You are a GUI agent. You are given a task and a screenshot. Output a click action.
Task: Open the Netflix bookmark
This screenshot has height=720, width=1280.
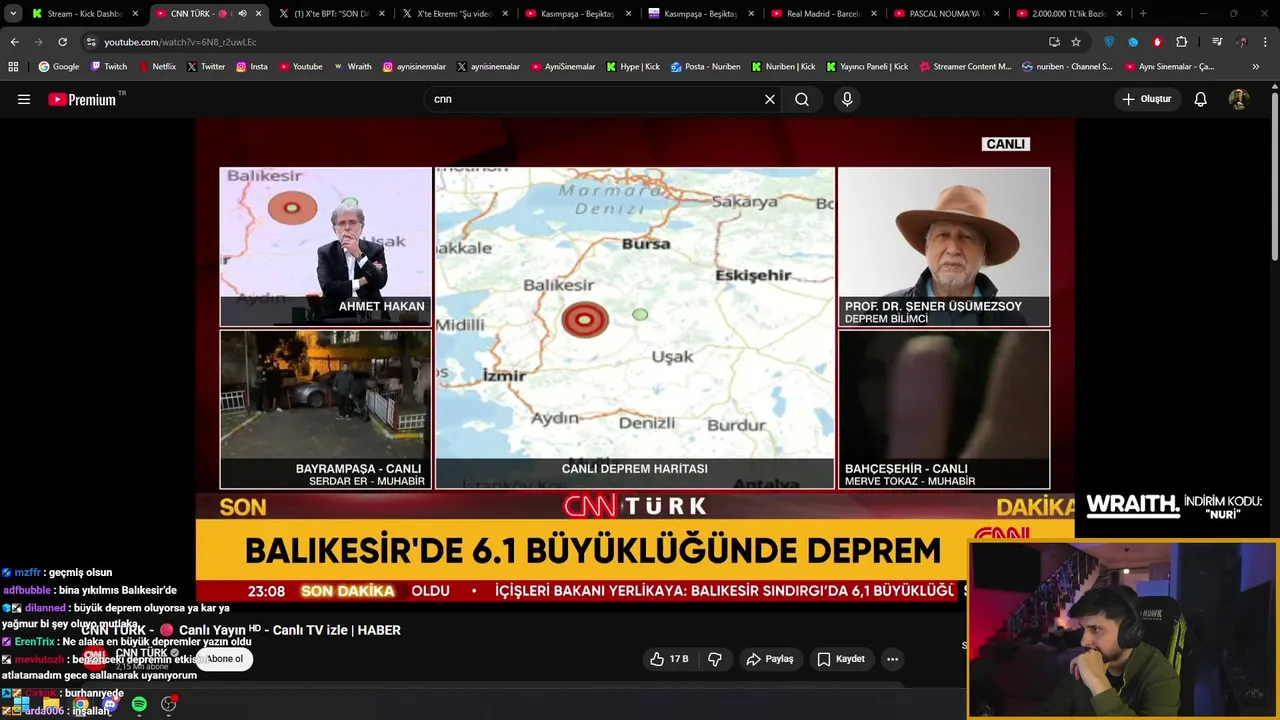[156, 67]
